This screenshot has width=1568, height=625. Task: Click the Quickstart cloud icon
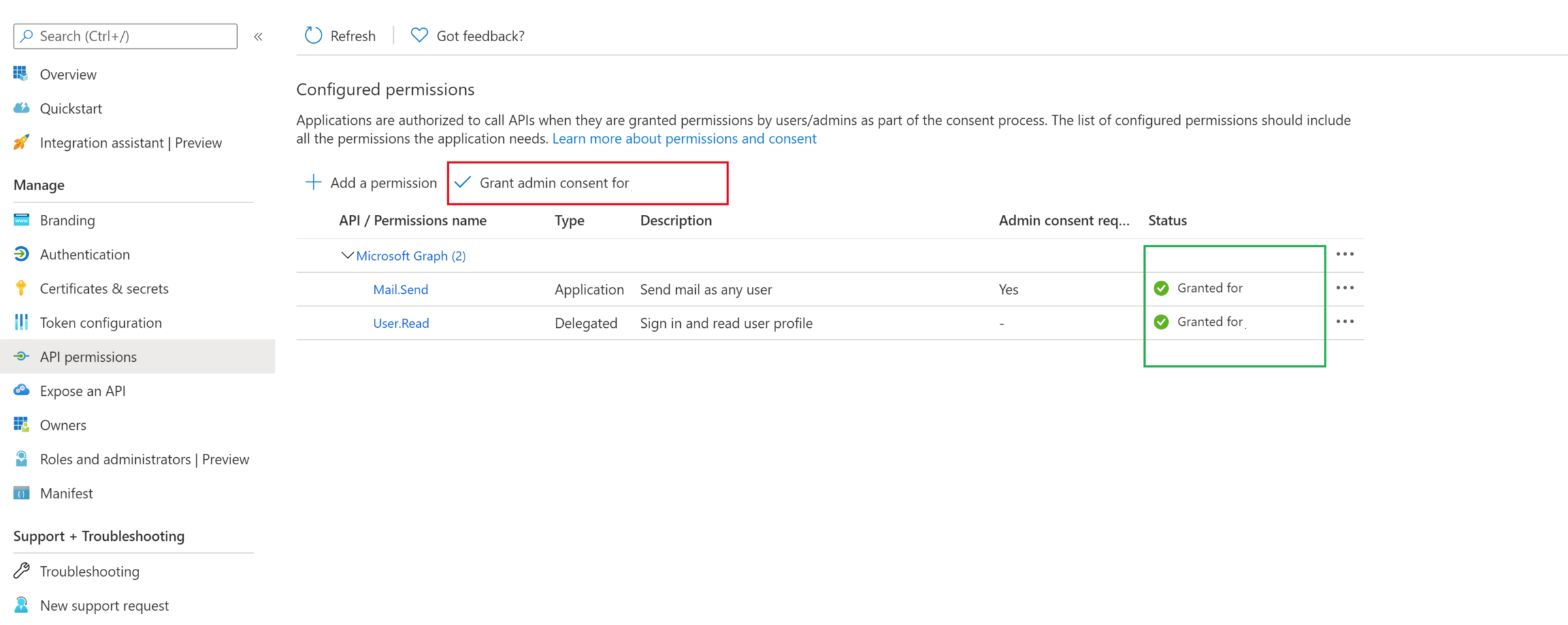21,108
